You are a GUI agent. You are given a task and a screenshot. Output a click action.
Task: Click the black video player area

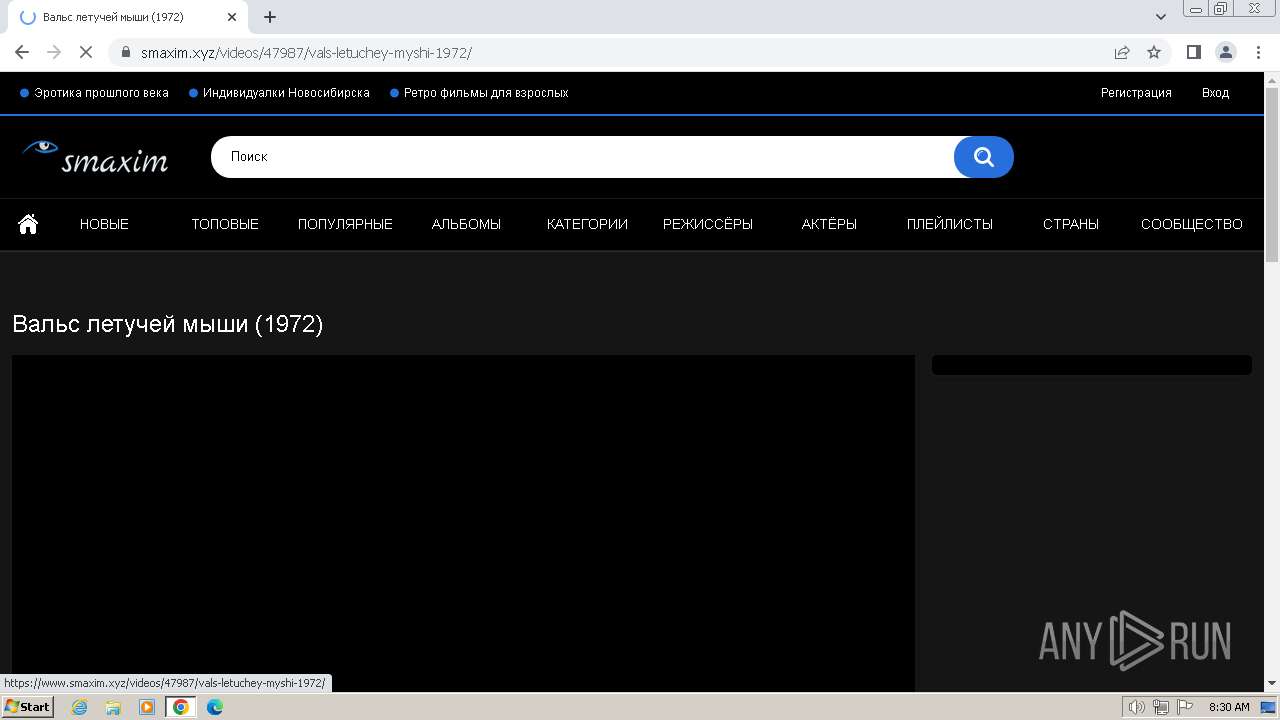463,523
